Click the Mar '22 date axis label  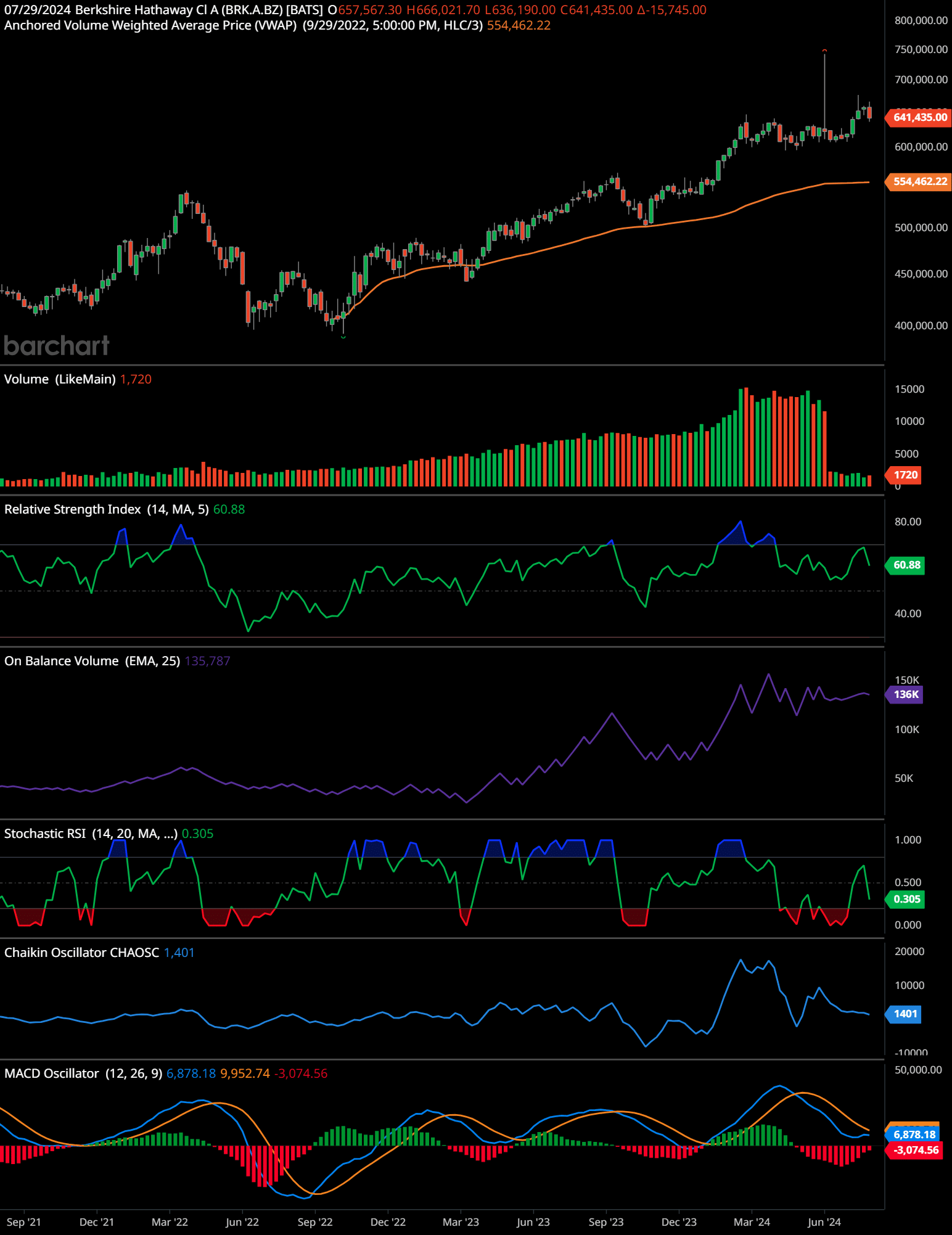(x=170, y=1222)
